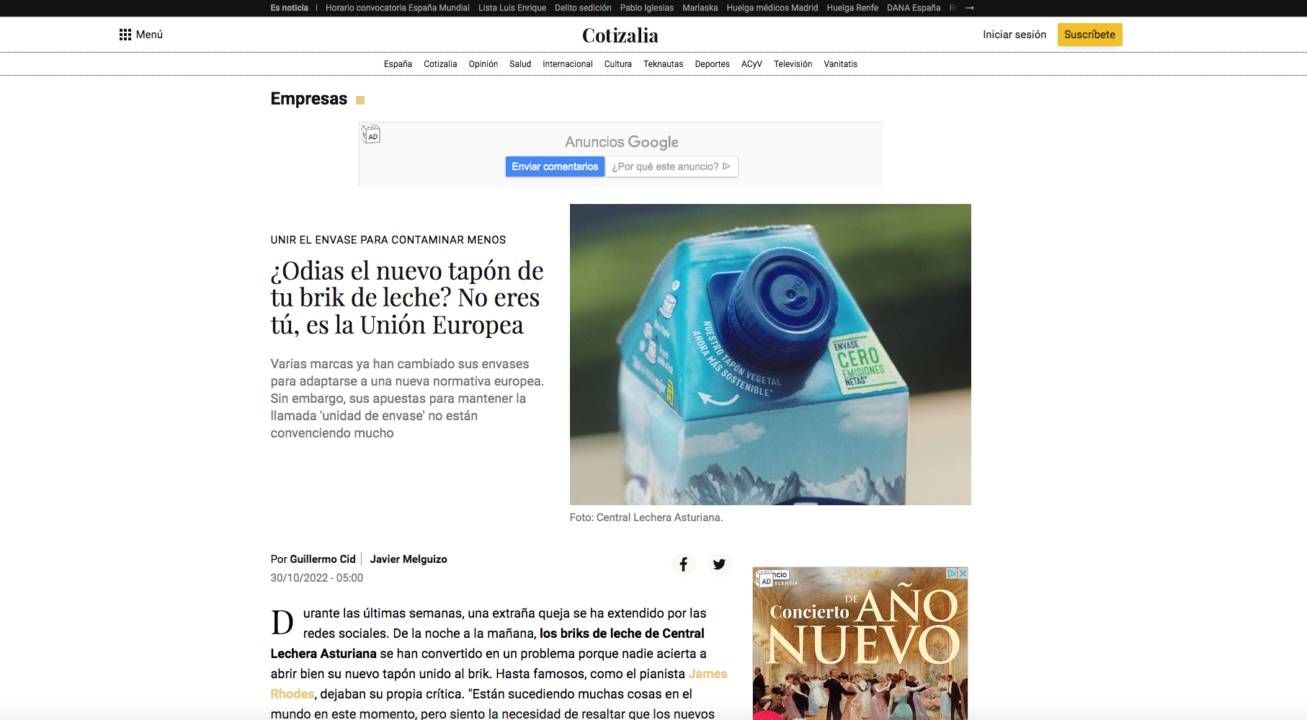Open the Salud section
The height and width of the screenshot is (720, 1307).
tap(520, 64)
